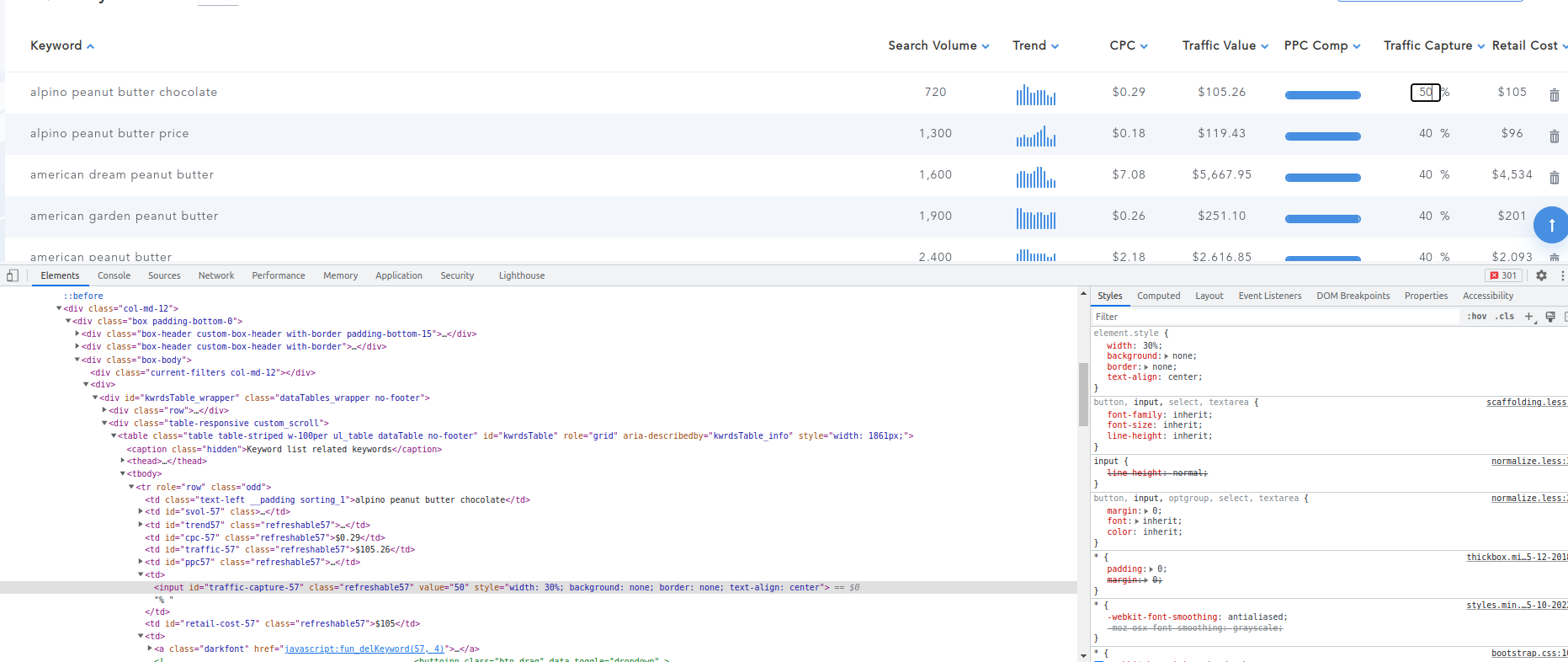Screen dimensions: 1568x662
Task: Open the styles.min stylesheet source link
Action: [x=1517, y=606]
